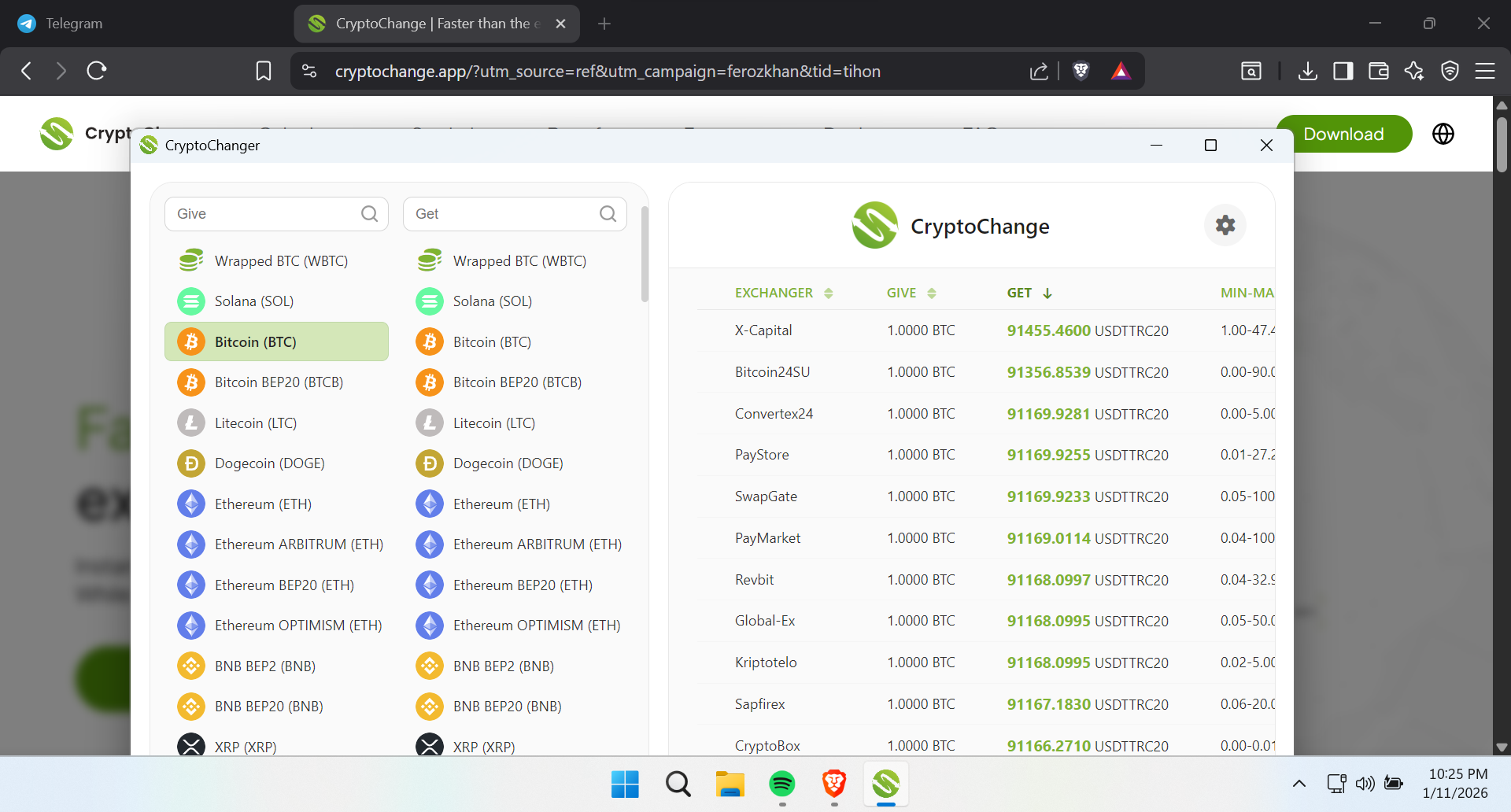Click the Sapfirex rate 91167.1830 USDTTRC20
The width and height of the screenshot is (1511, 812).
[x=1088, y=704]
